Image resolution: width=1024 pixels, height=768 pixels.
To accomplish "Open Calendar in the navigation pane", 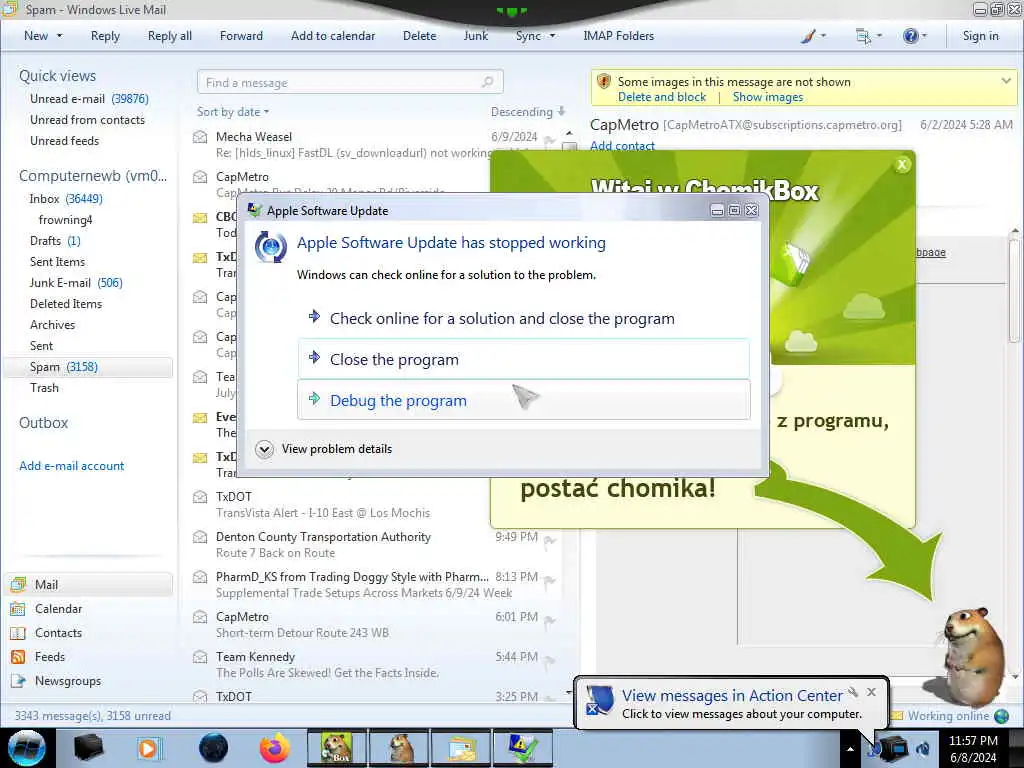I will [x=58, y=609].
